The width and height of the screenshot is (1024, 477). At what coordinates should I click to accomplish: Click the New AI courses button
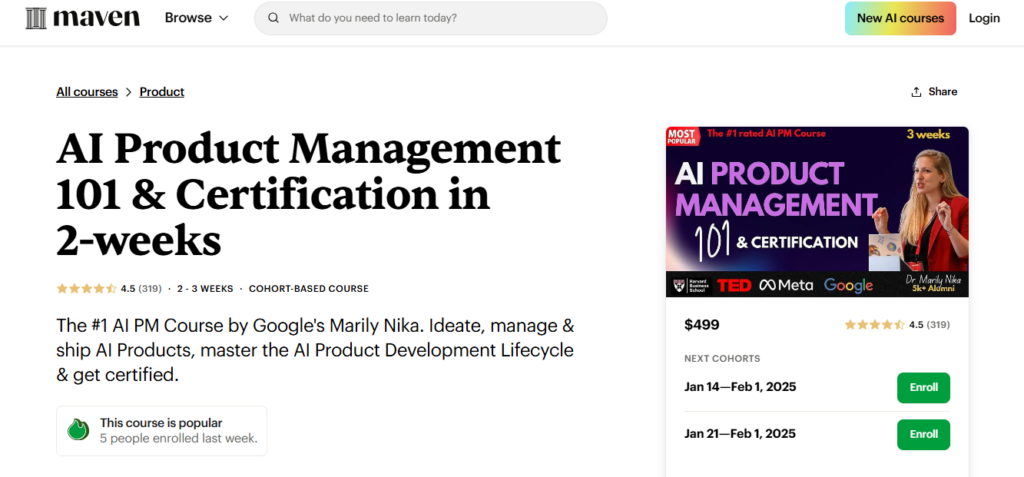(900, 18)
